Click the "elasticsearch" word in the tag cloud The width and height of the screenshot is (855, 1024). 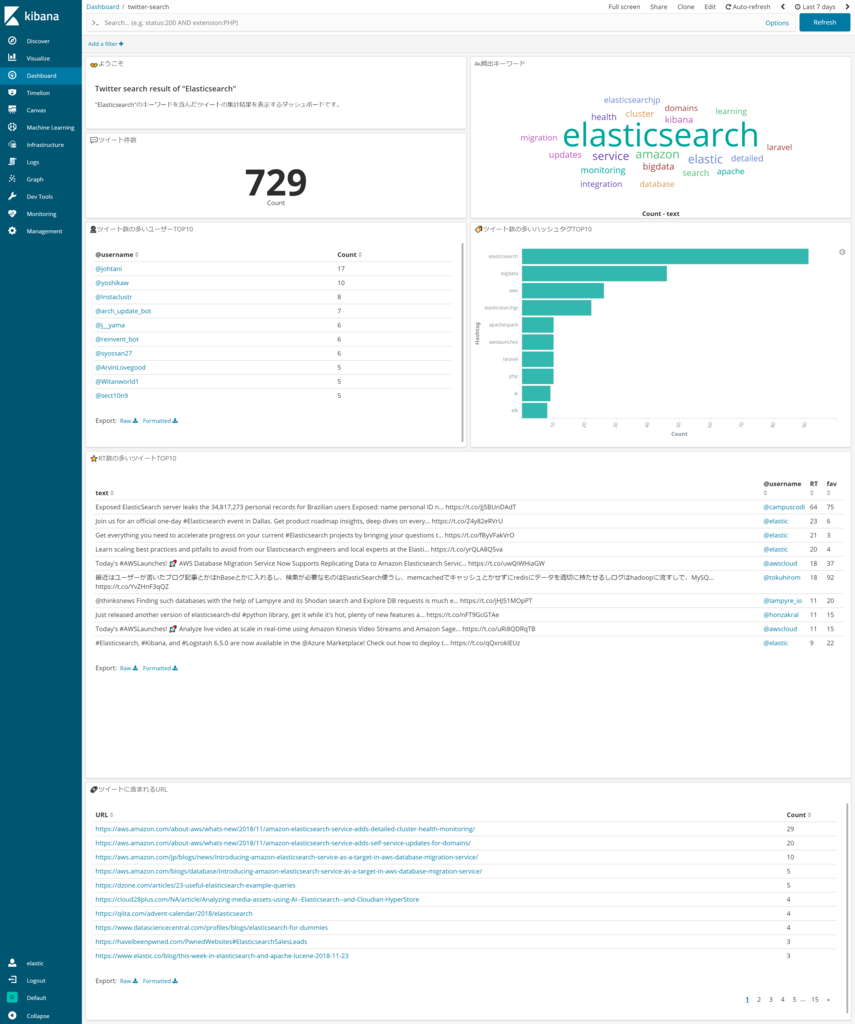pyautogui.click(x=660, y=135)
